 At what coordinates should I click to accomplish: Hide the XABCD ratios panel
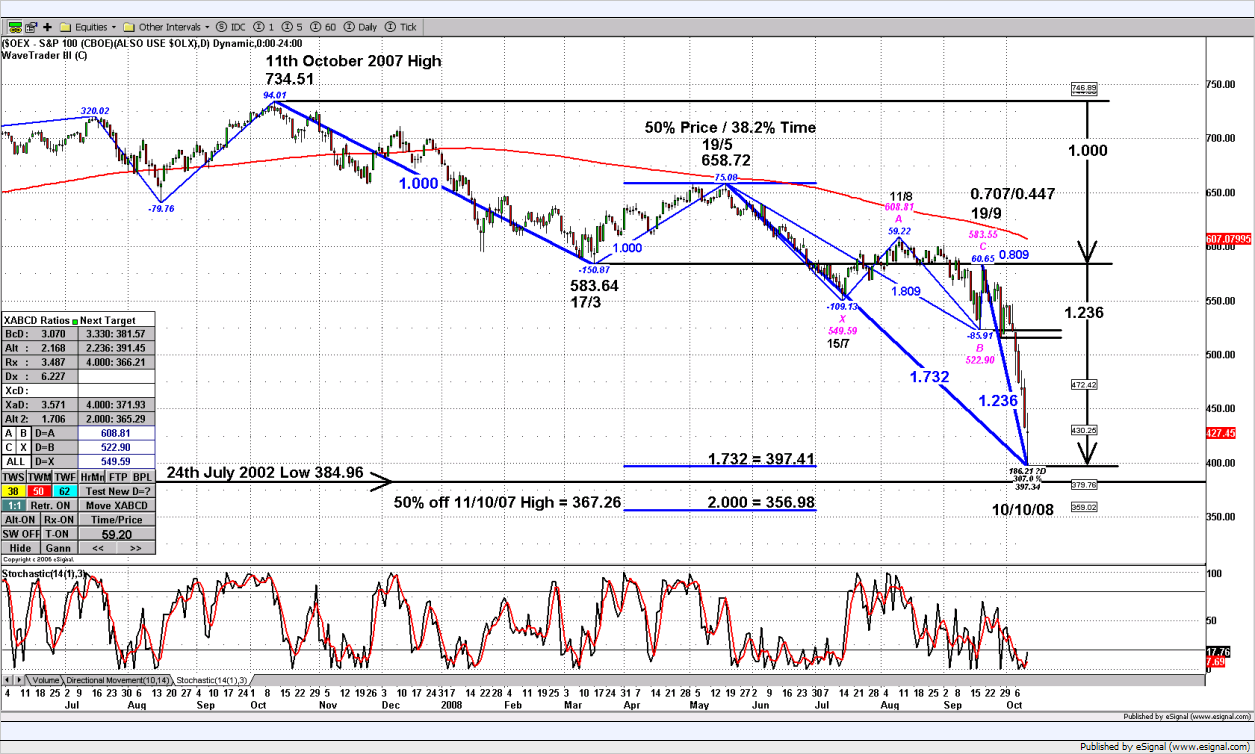pyautogui.click(x=20, y=547)
